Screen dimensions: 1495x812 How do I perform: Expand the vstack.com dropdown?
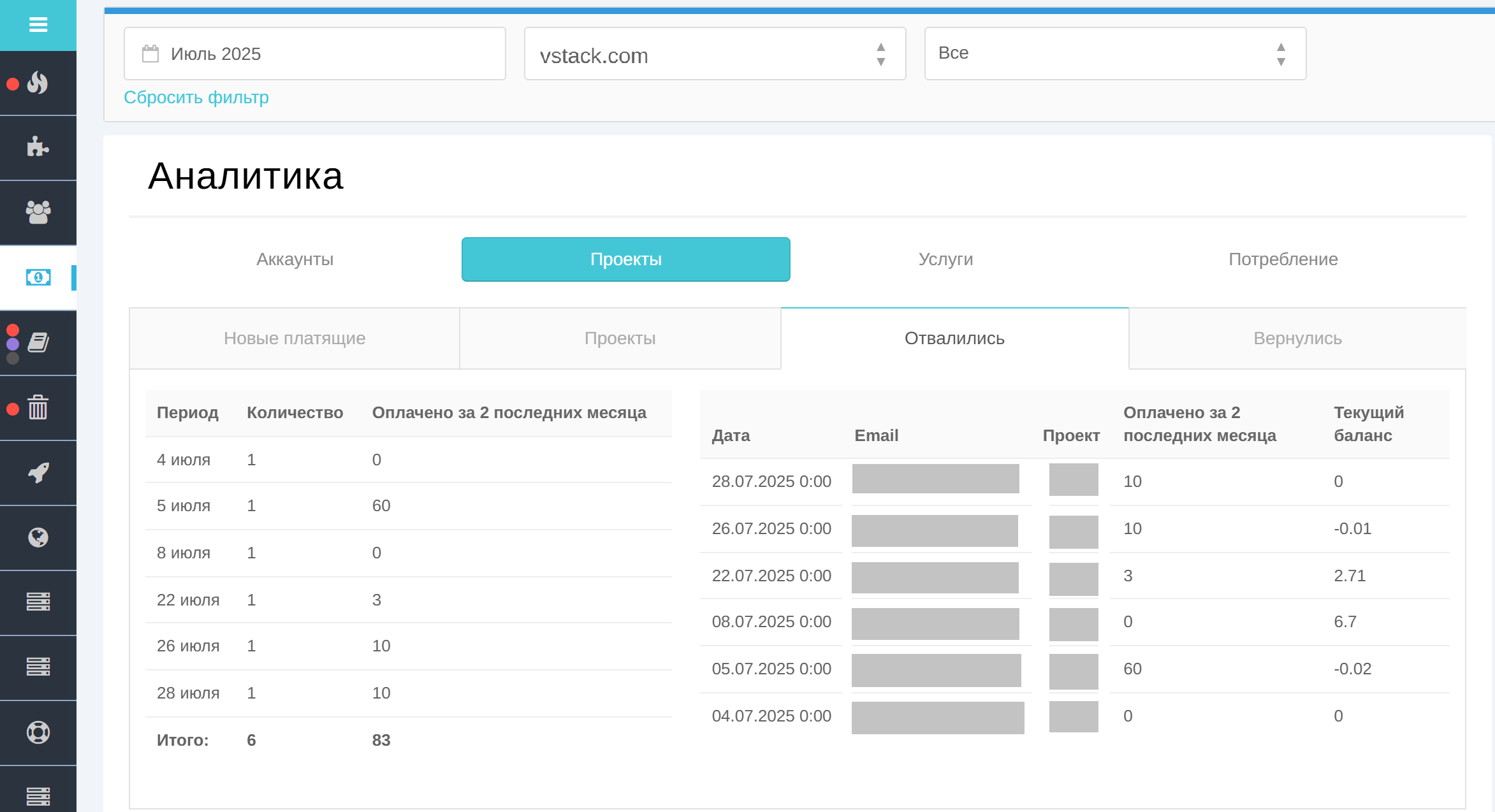(x=715, y=54)
